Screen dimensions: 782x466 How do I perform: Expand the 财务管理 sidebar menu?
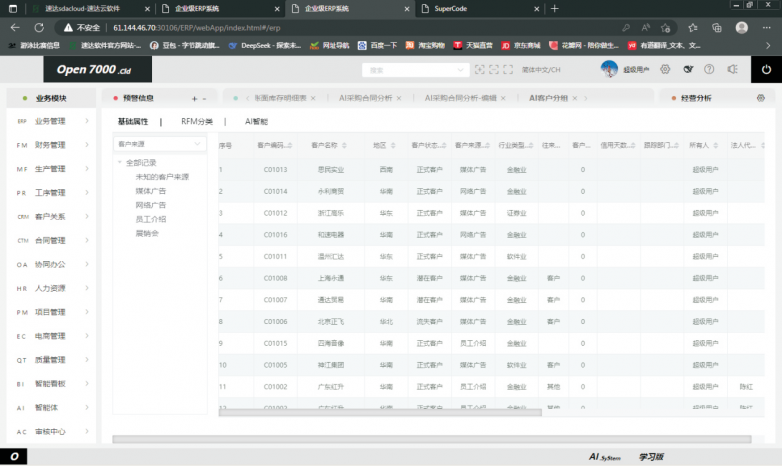pyautogui.click(x=50, y=145)
